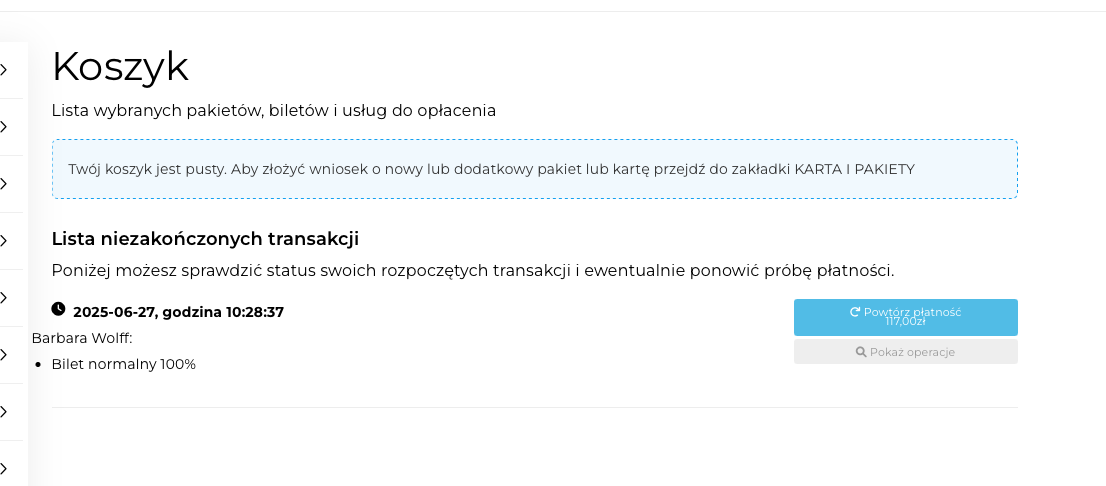Click the sixth left sidebar chevron arrow

[x=4, y=355]
